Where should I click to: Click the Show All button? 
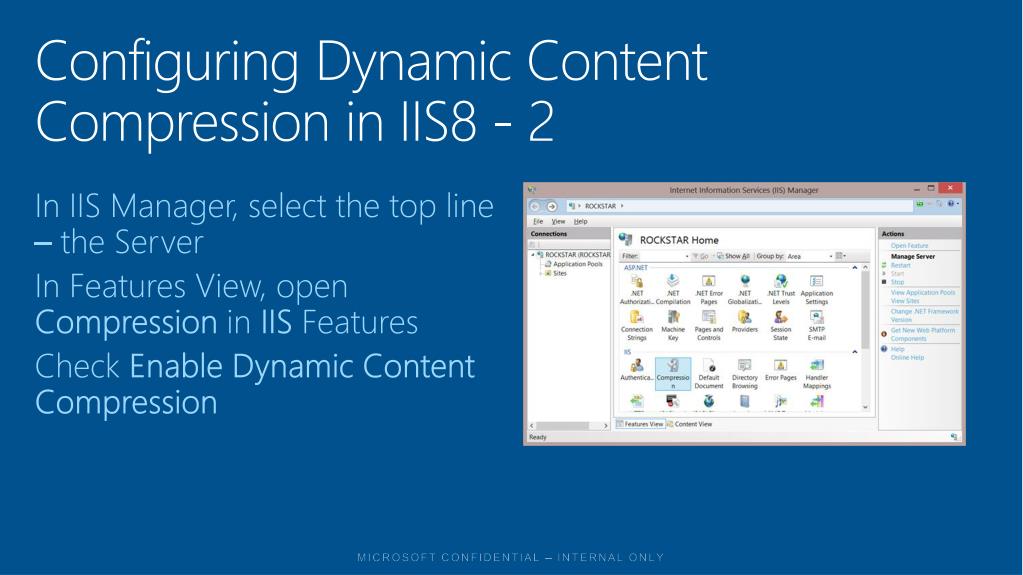(x=733, y=256)
